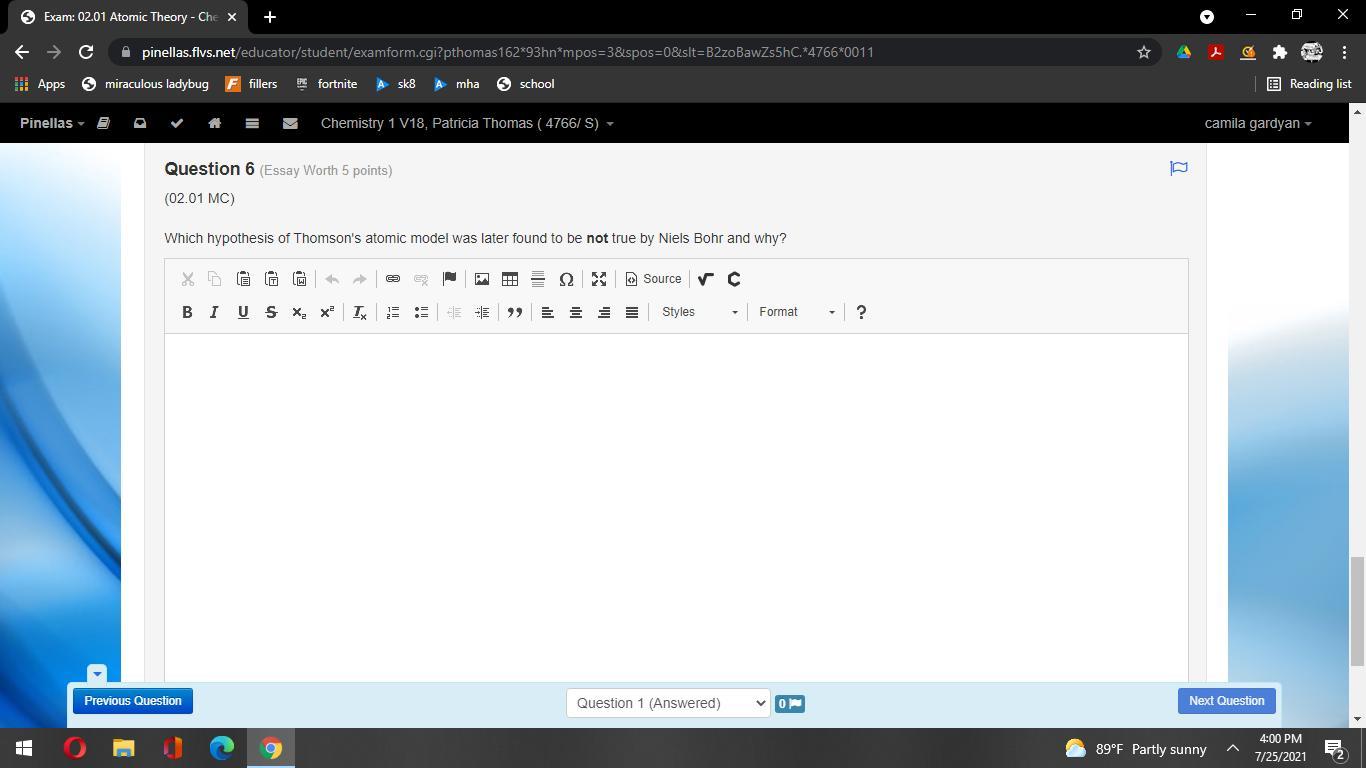
Task: Go to the Next Question
Action: (1226, 701)
